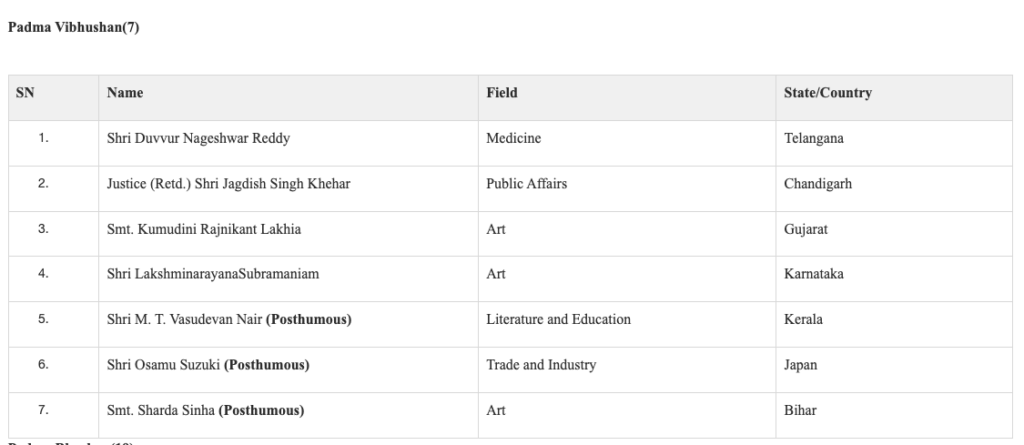Click the Medicine field cell

pyautogui.click(x=513, y=139)
